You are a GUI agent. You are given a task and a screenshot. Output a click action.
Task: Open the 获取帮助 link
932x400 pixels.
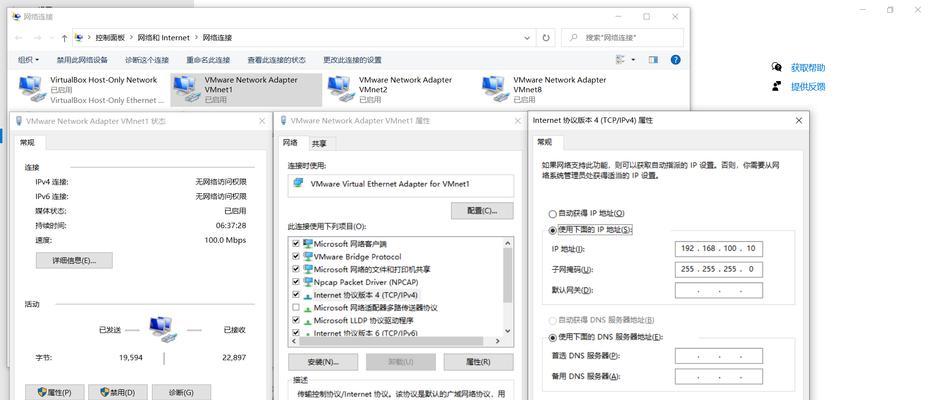[x=808, y=68]
